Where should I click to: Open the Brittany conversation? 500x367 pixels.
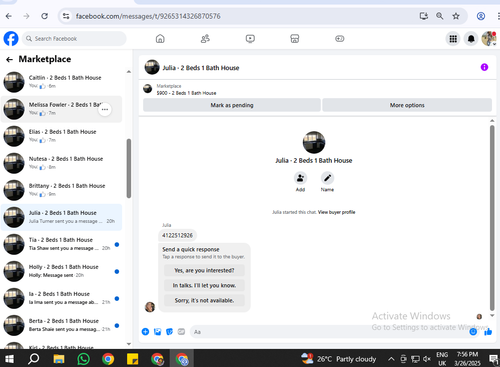(61, 190)
